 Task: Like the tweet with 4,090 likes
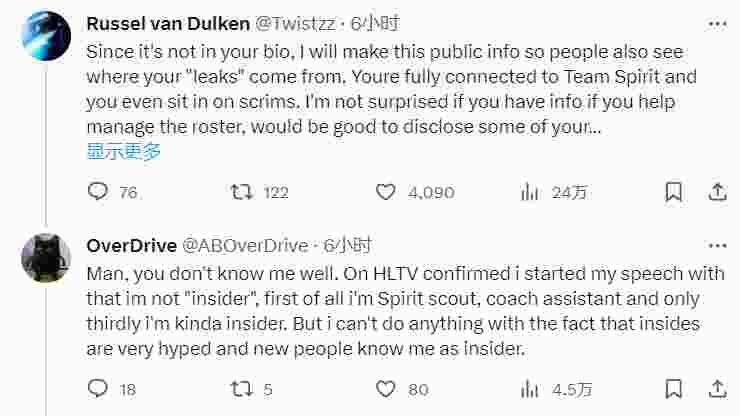tap(386, 192)
